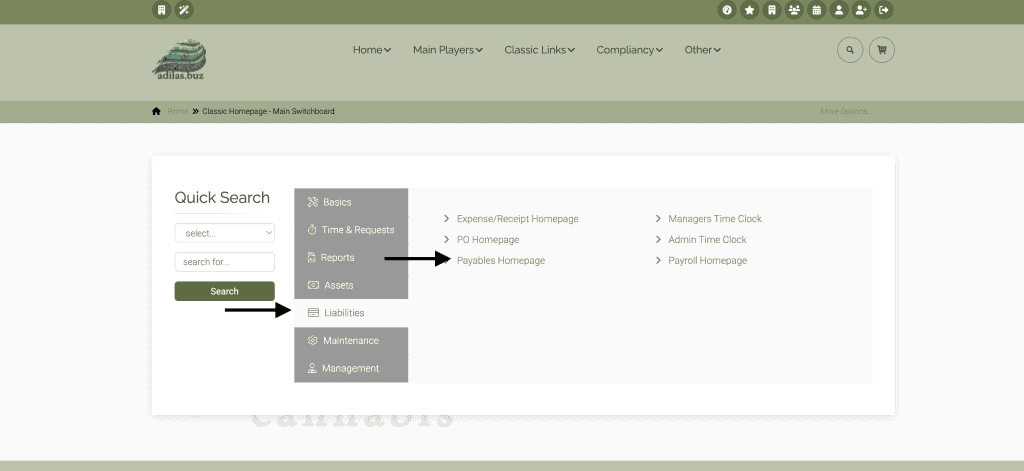Click the calendar icon in top bar

(816, 10)
